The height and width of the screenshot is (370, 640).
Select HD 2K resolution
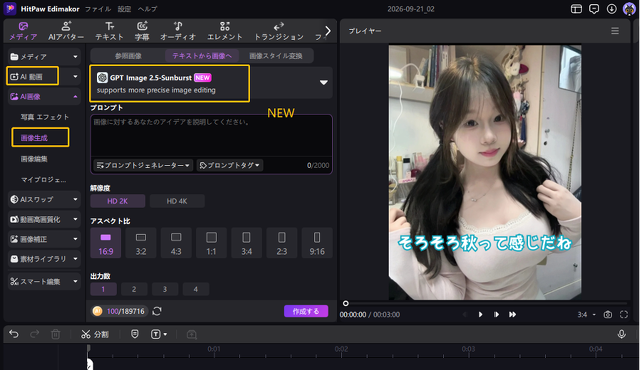[118, 201]
